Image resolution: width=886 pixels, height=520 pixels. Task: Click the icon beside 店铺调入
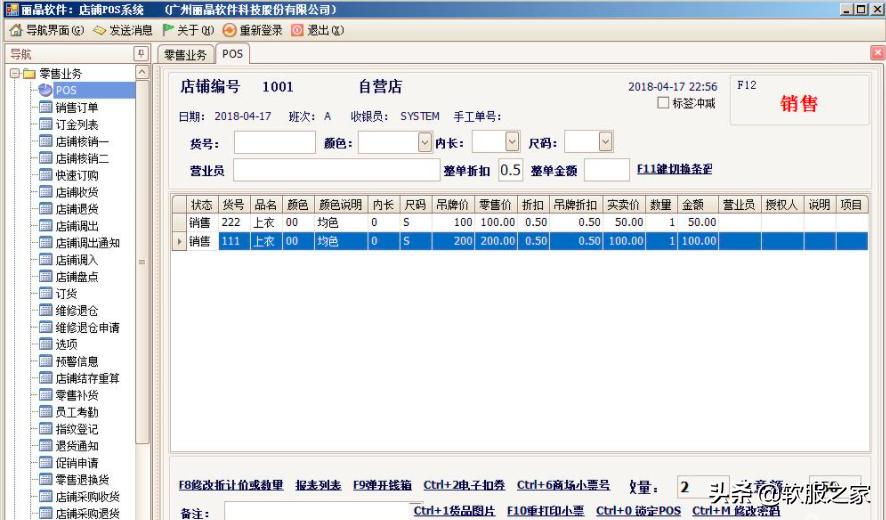[46, 260]
